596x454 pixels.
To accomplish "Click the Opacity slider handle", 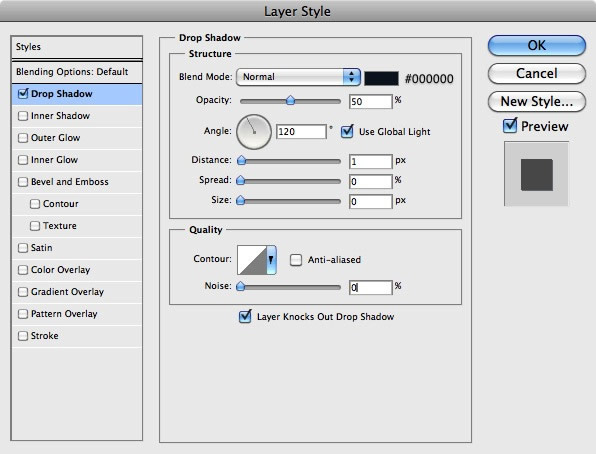I will (290, 100).
